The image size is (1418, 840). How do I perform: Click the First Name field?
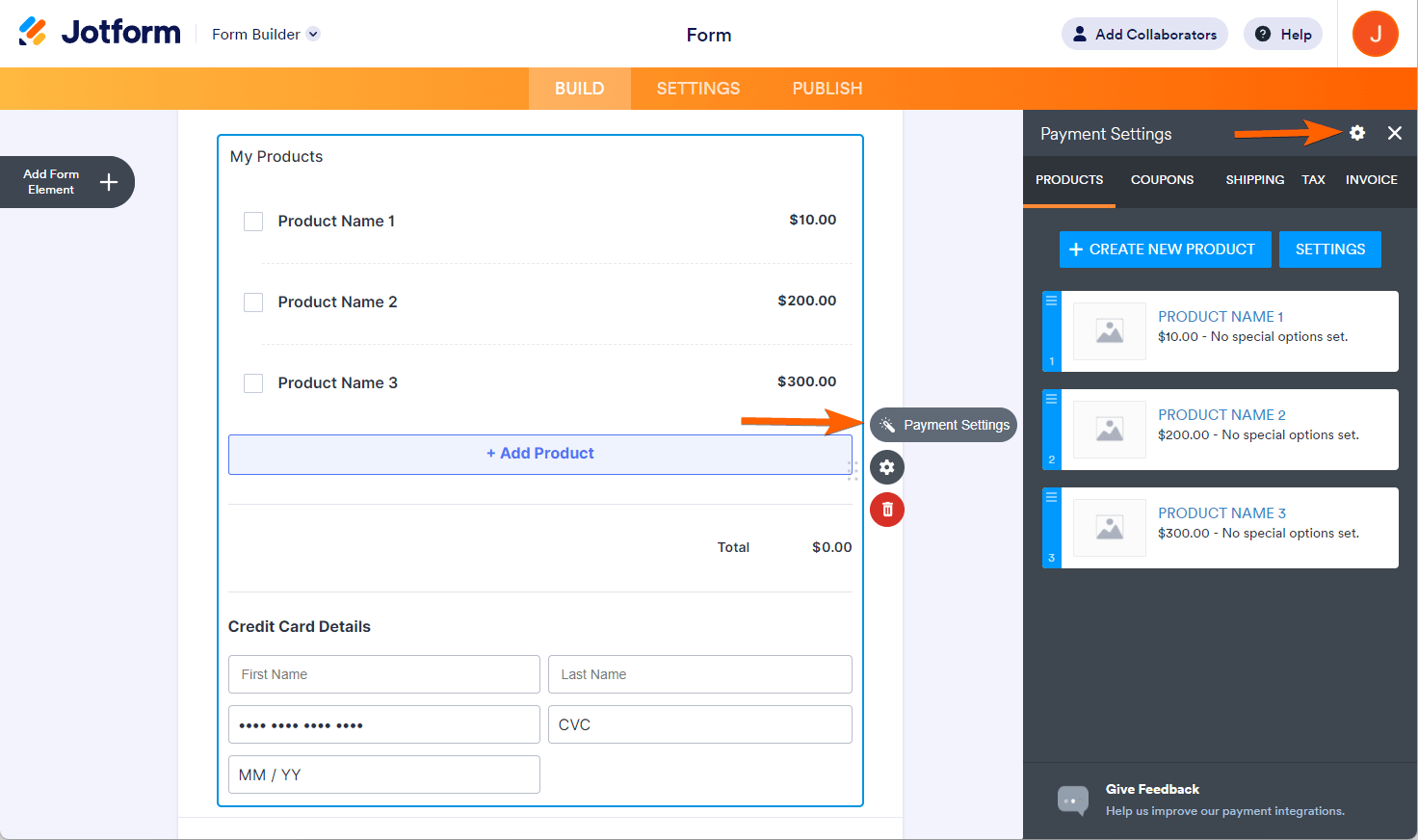(x=384, y=674)
